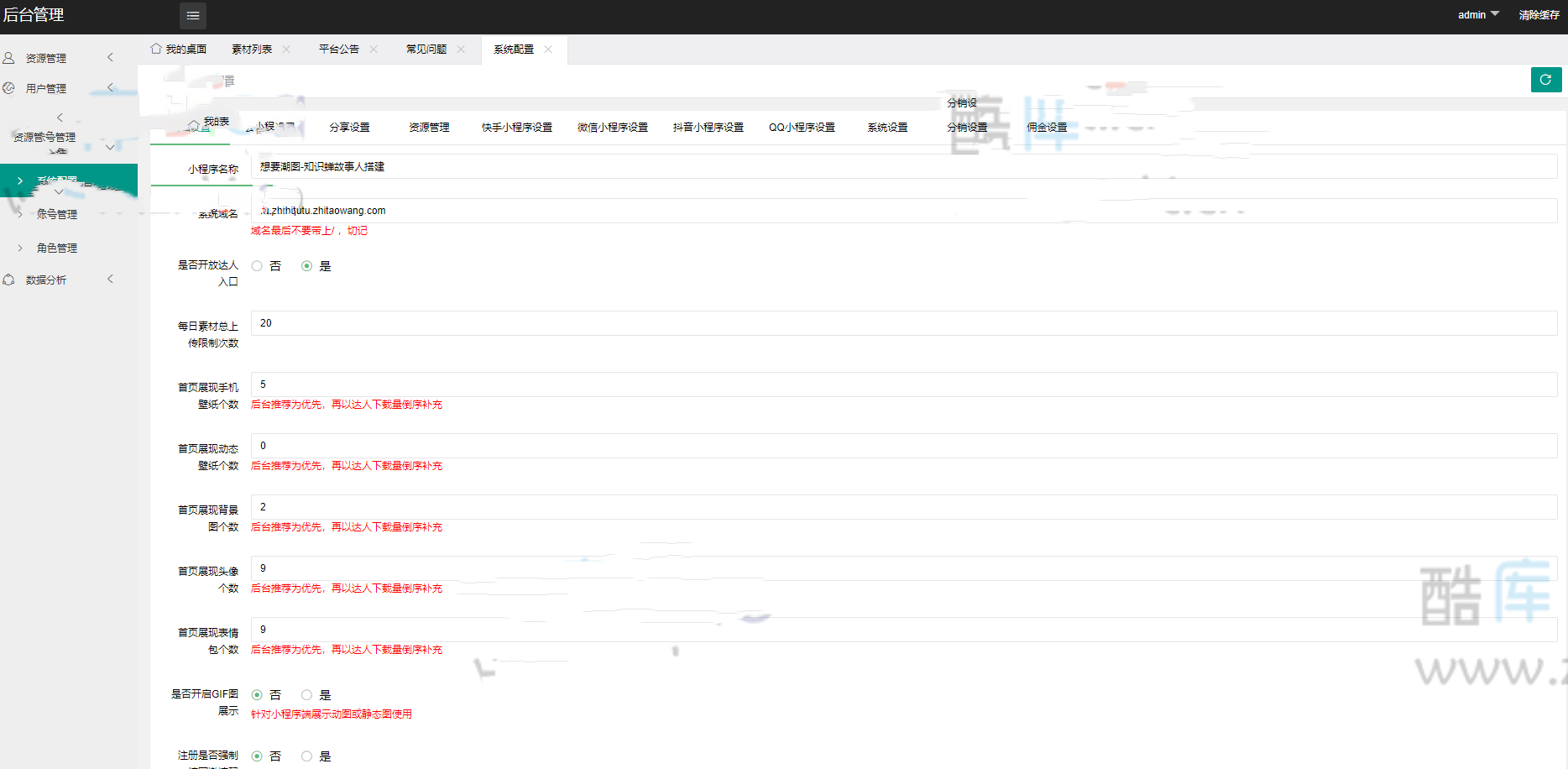Click the 小程序名称 input field
1568x769 pixels.
(904, 166)
